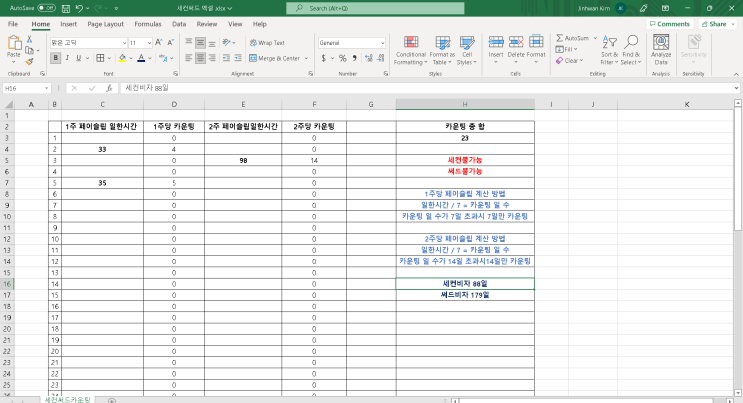This screenshot has width=743, height=403.
Task: Toggle AutoSave switch
Action: [x=46, y=8]
